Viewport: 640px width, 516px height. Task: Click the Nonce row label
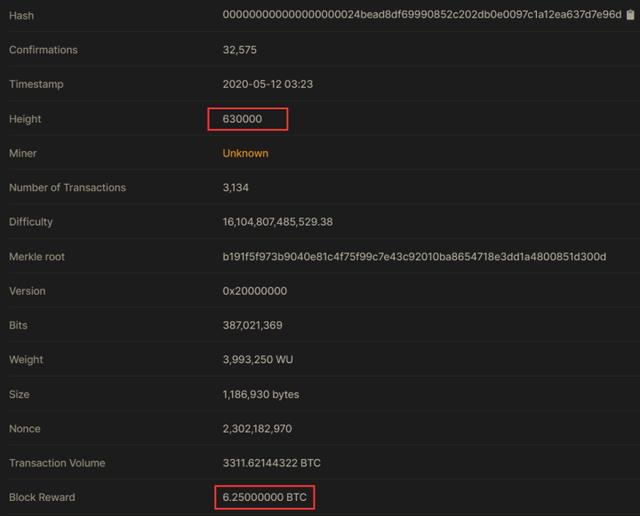[24, 429]
